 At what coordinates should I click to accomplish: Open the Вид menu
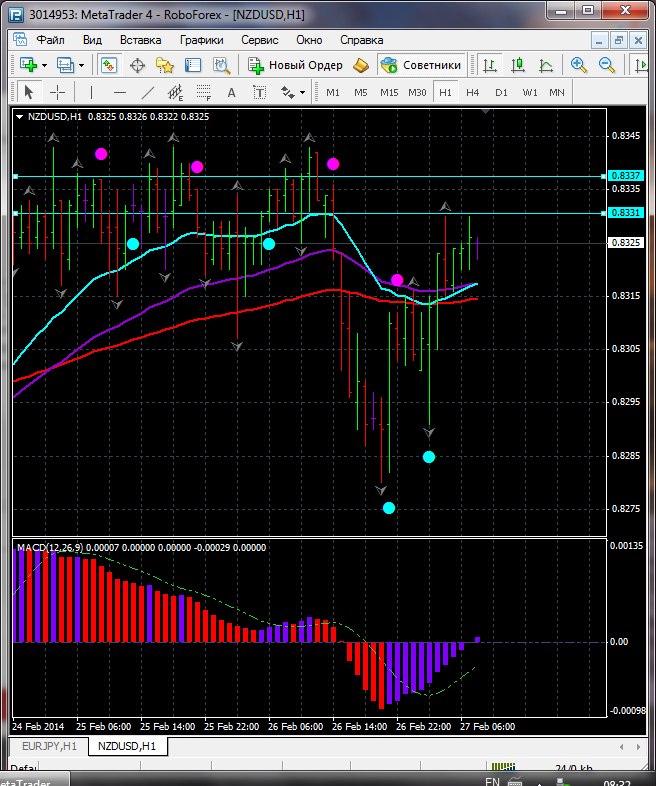[x=92, y=40]
